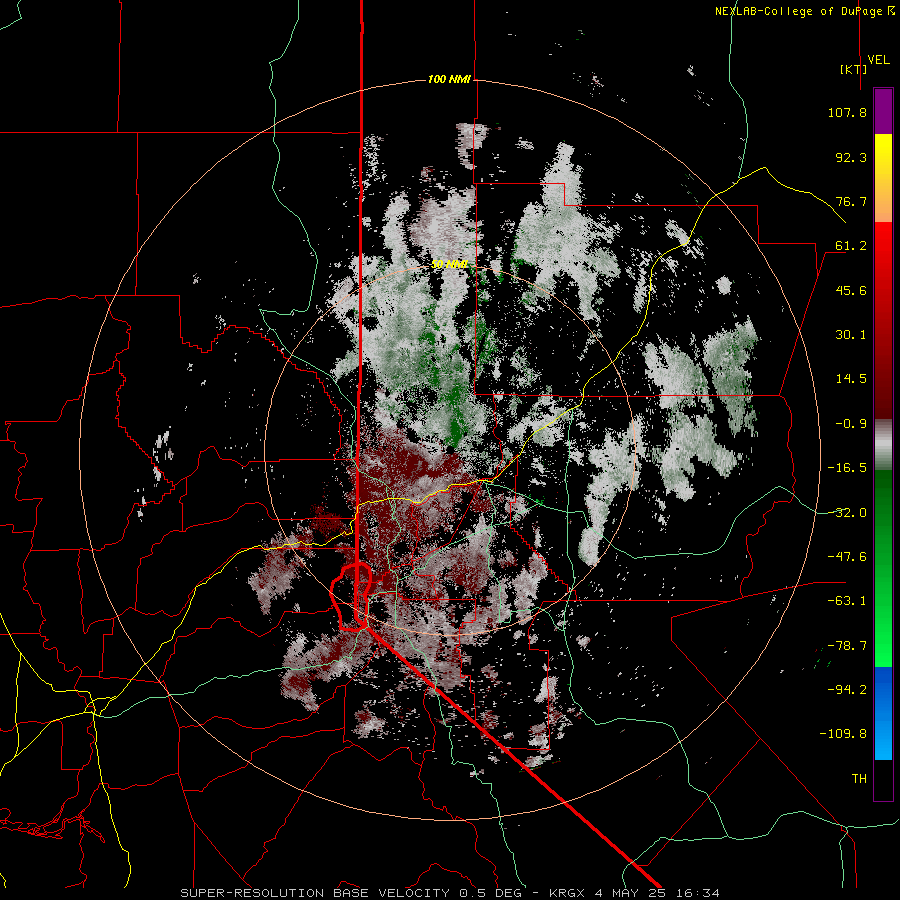Click the -16.5 velocity legend value
Screen dimensions: 900x900
tap(847, 468)
